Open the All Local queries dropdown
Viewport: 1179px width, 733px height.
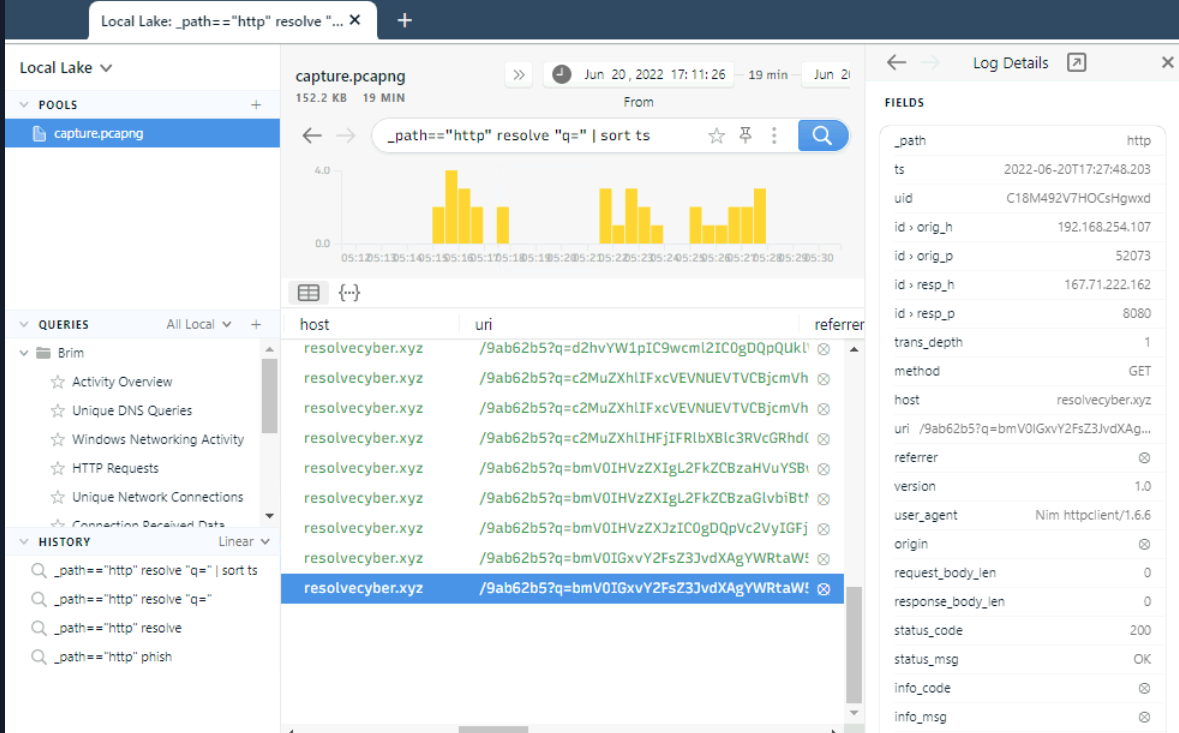pyautogui.click(x=199, y=325)
